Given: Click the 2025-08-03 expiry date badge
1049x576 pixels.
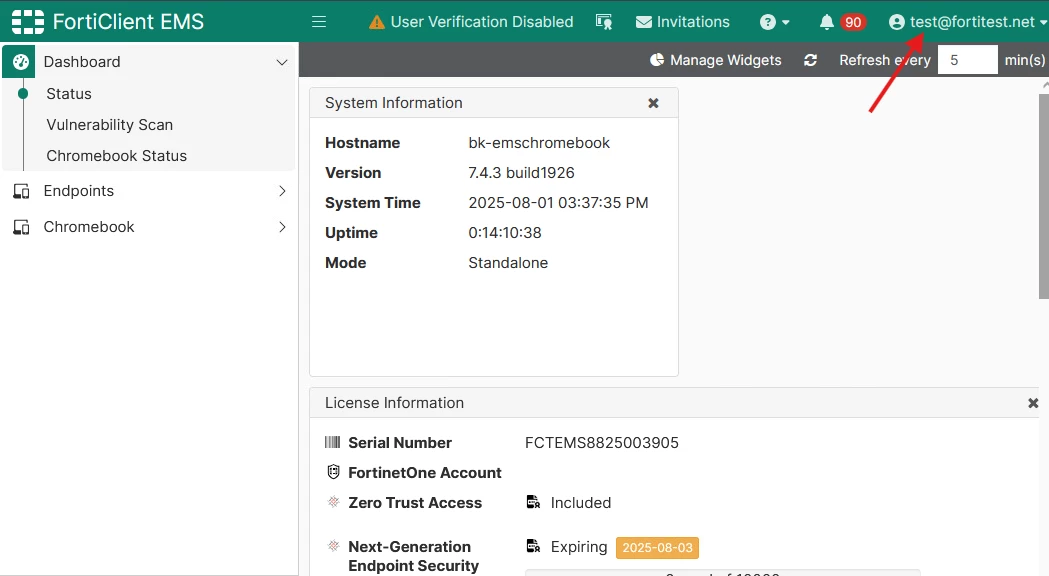Looking at the screenshot, I should click(658, 547).
